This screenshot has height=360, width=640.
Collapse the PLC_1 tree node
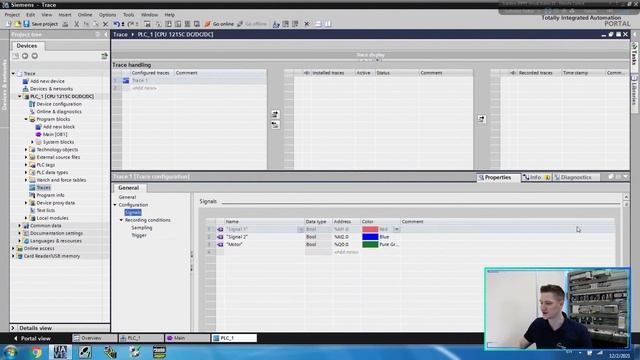[x=20, y=96]
